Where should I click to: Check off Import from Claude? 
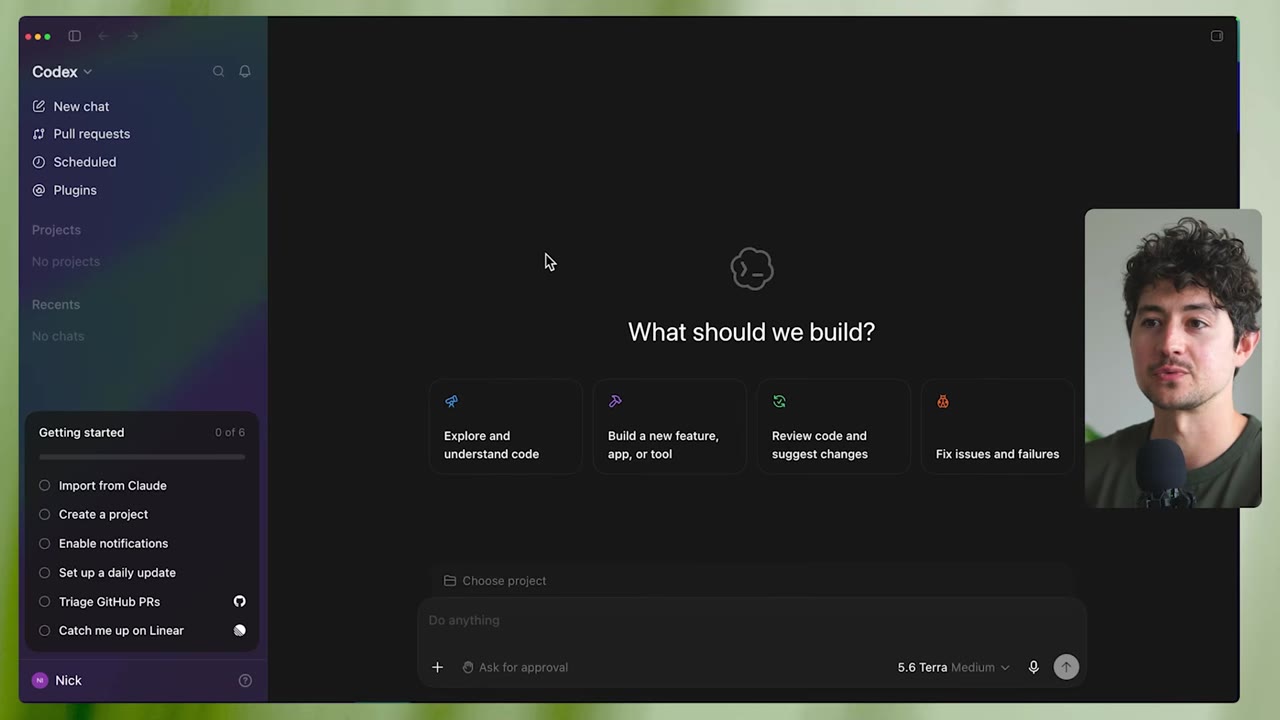coord(44,486)
